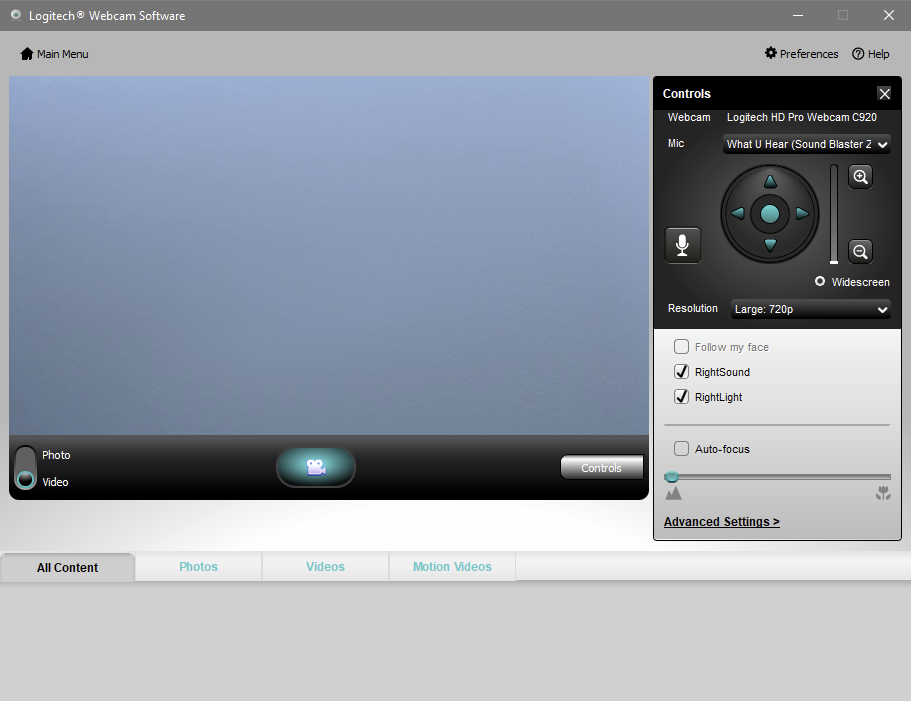Enable the Widescreen radio option

[820, 281]
